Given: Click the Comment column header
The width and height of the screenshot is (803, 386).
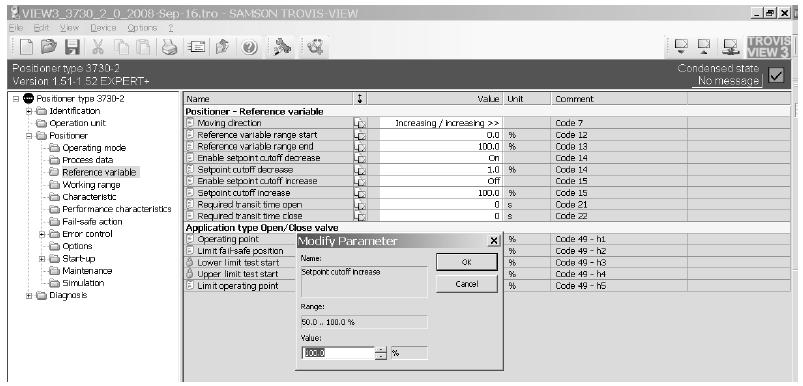Looking at the screenshot, I should tap(620, 99).
